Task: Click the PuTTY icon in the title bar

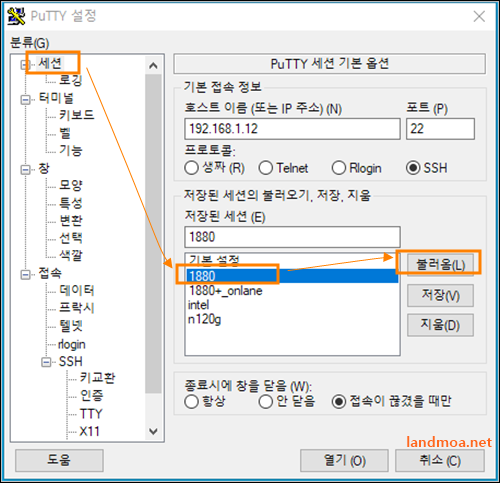Action: [16, 16]
